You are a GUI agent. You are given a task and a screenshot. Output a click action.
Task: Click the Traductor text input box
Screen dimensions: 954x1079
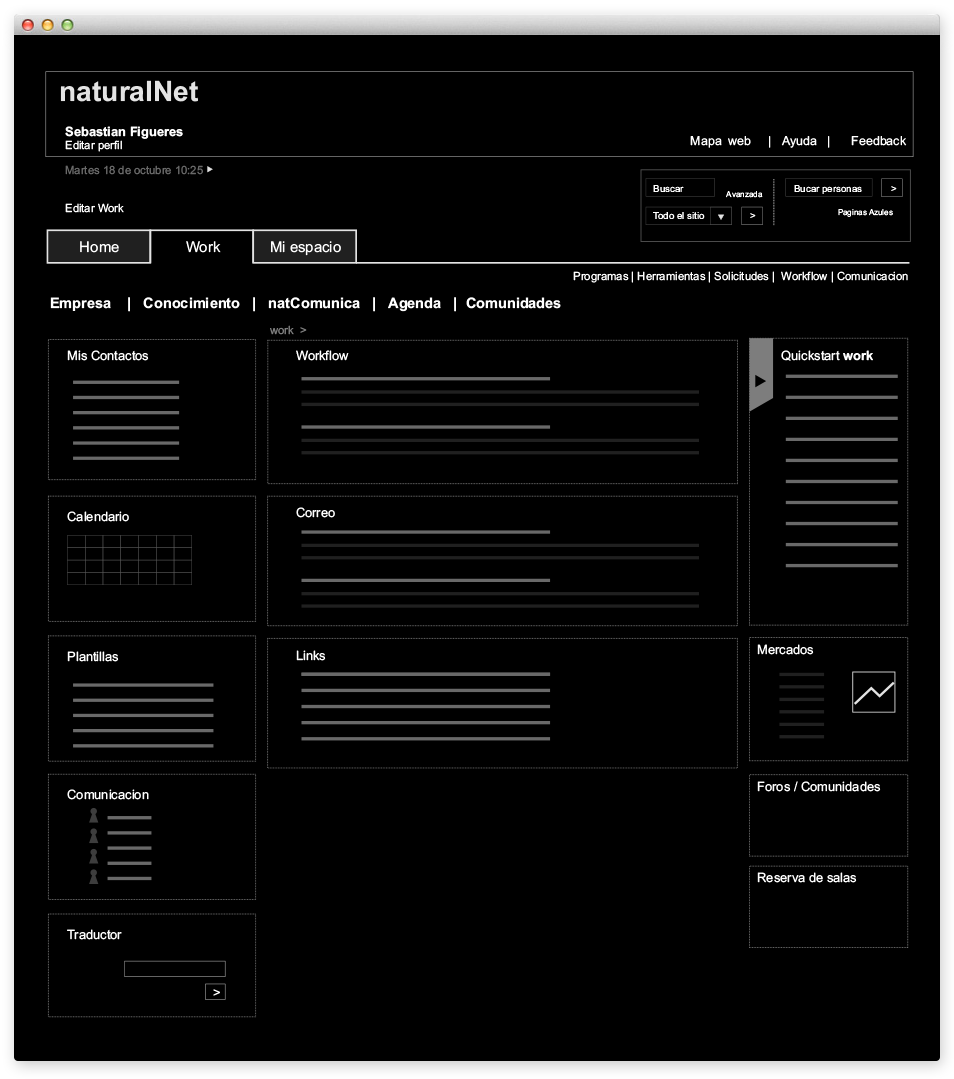(x=175, y=968)
